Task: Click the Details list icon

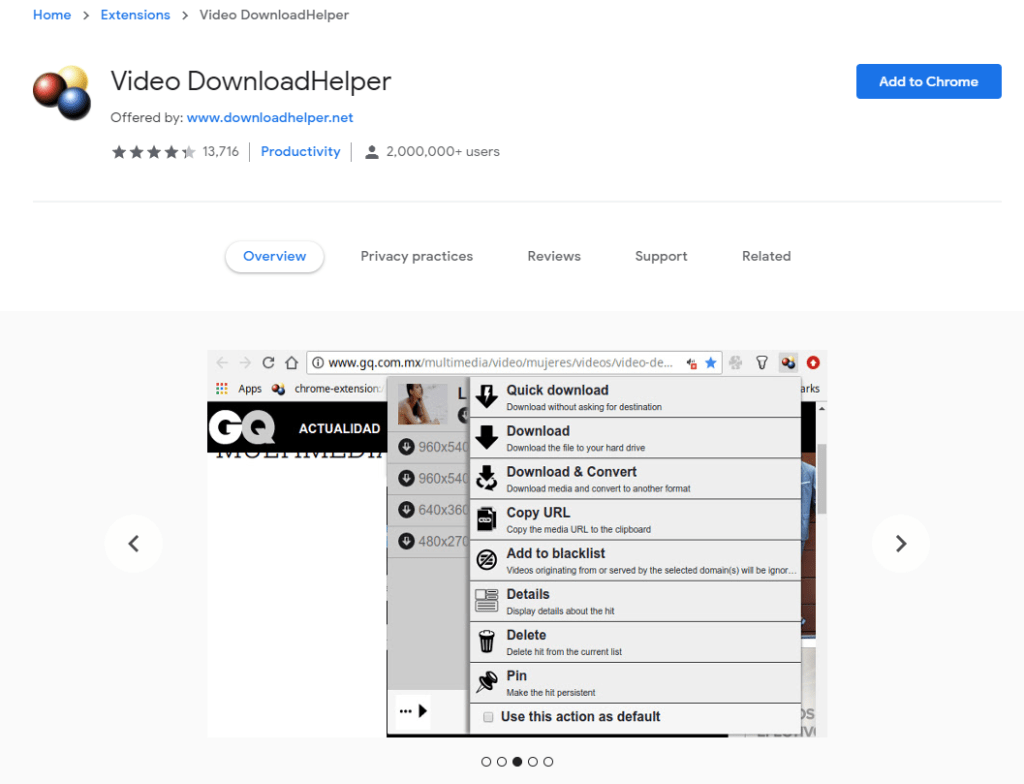Action: click(487, 600)
